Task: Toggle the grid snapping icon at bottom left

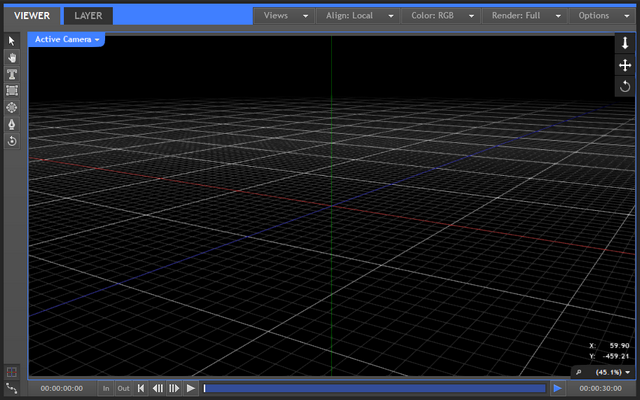Action: 12,372
